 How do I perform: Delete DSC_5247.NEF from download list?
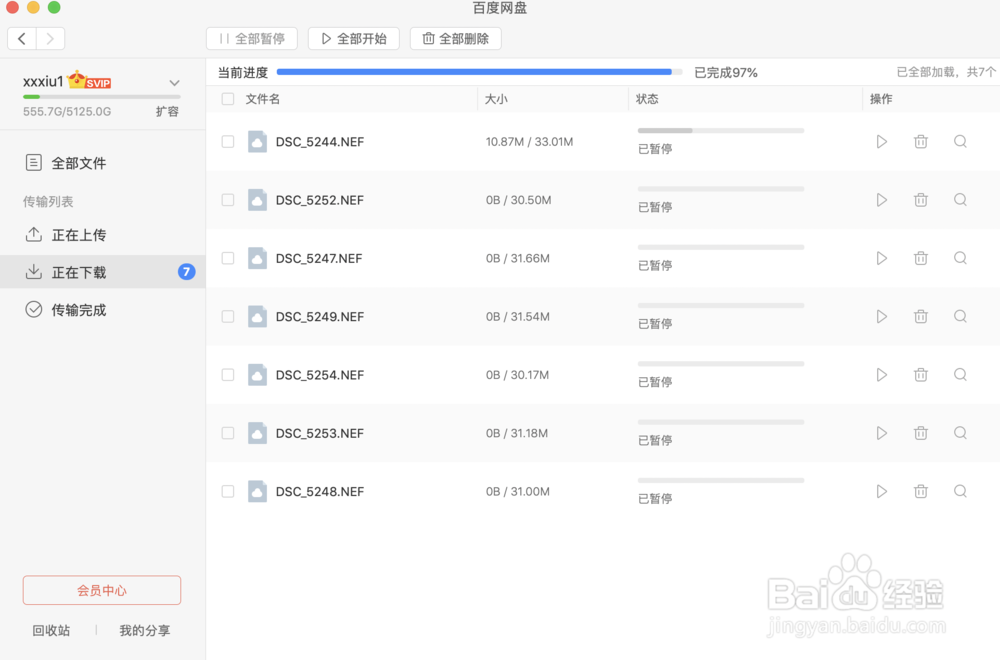pyautogui.click(x=920, y=258)
